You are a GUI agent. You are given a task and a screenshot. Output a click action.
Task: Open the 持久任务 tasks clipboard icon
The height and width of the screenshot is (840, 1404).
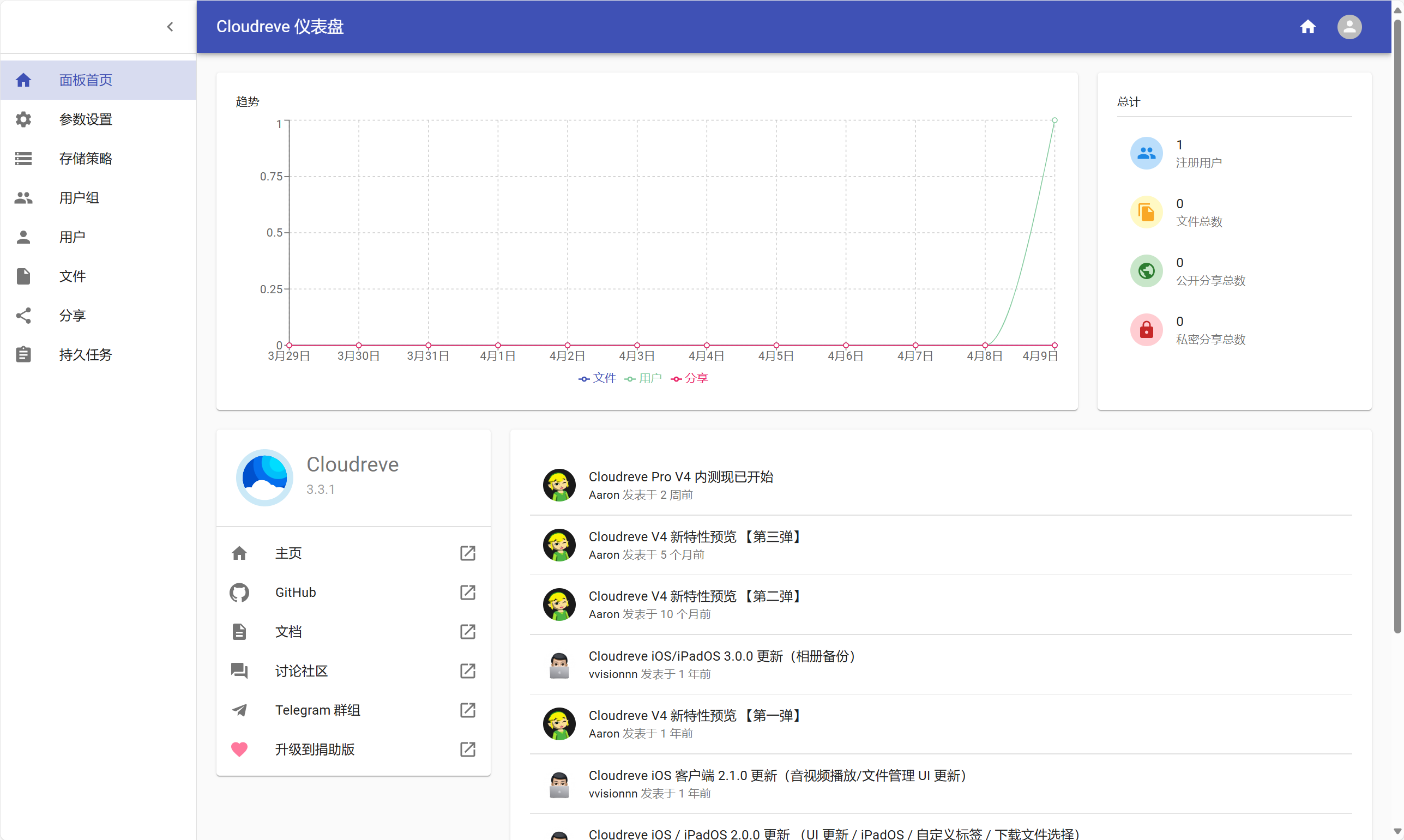[23, 354]
